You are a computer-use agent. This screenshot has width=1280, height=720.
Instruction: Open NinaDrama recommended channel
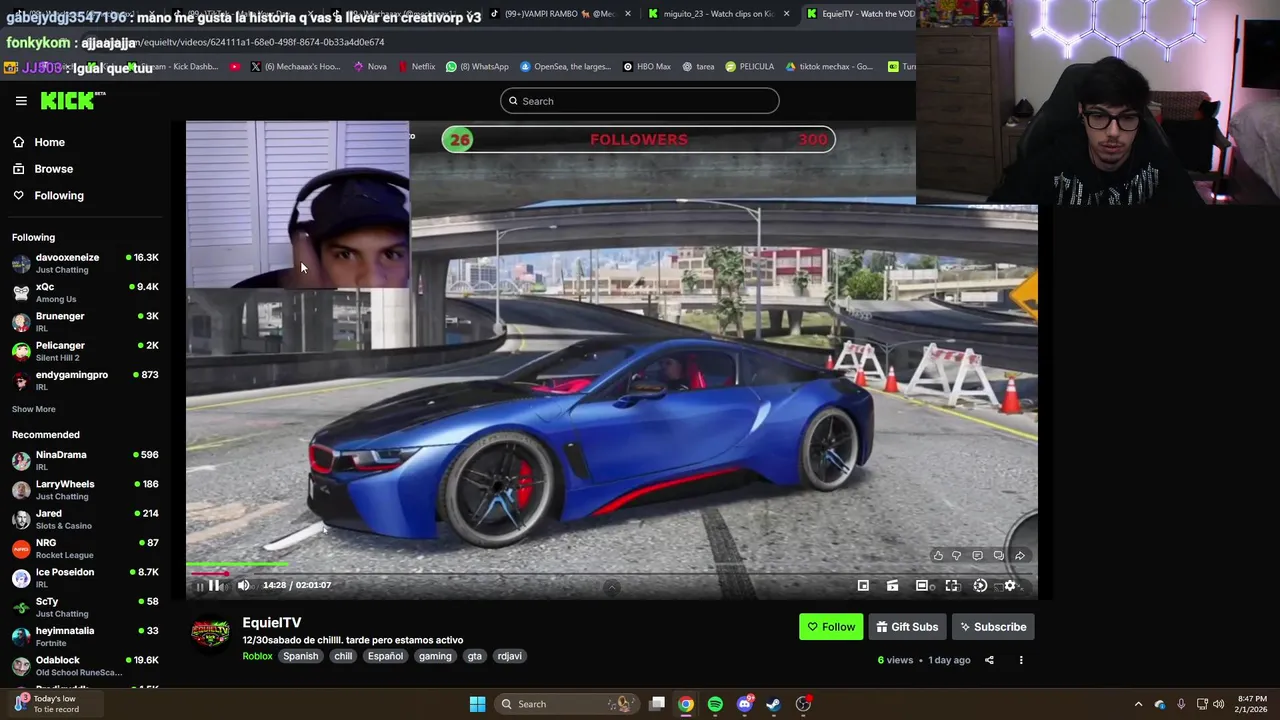tap(85, 460)
